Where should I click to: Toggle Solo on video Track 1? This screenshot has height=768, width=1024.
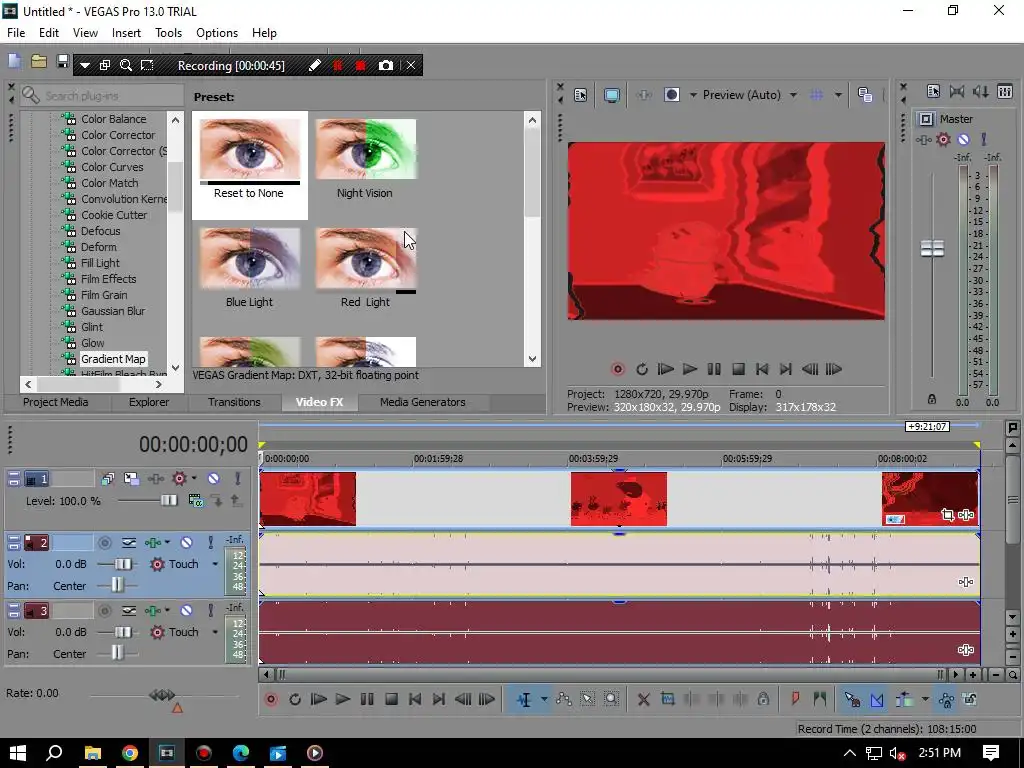pos(238,479)
